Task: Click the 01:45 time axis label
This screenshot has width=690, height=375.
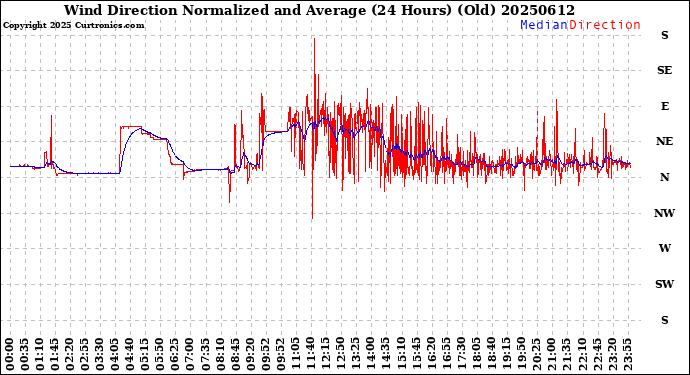Action: point(55,354)
